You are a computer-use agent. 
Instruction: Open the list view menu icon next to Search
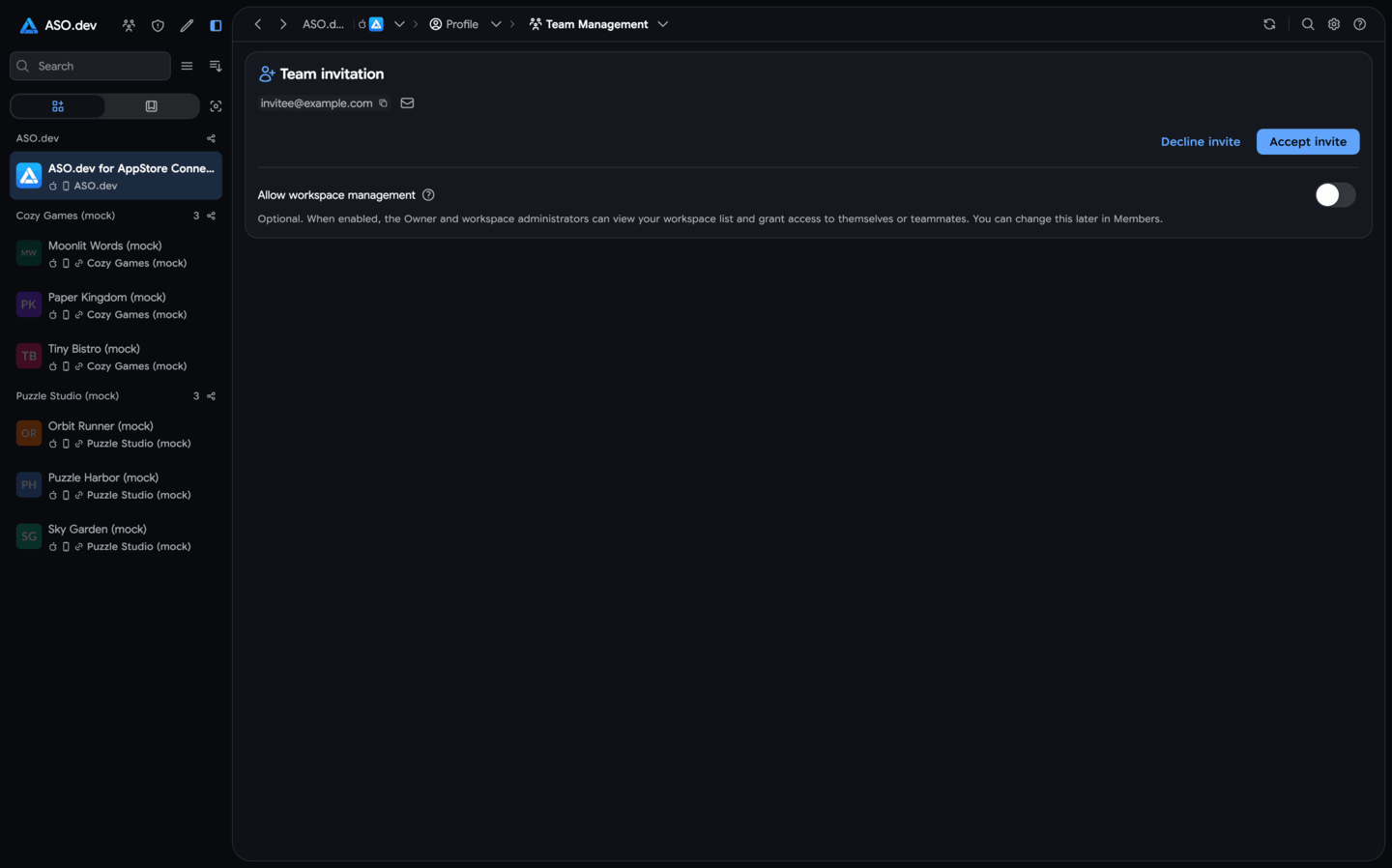click(x=187, y=66)
